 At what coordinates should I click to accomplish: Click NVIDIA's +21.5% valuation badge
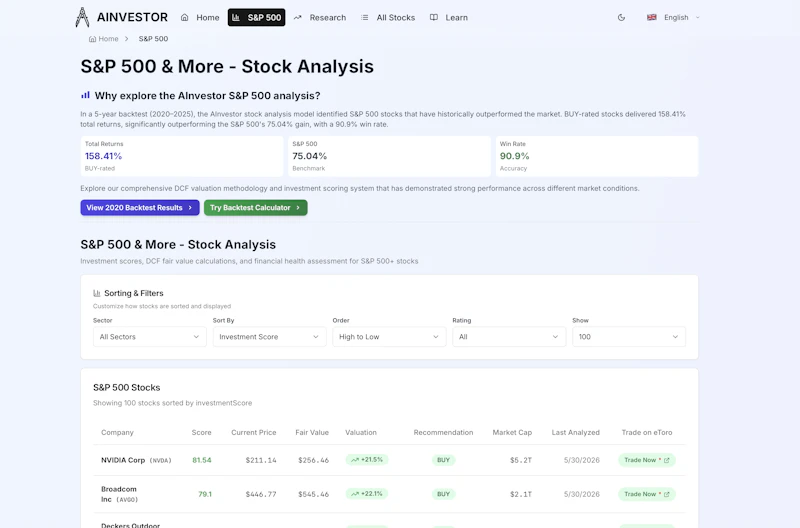(367, 460)
